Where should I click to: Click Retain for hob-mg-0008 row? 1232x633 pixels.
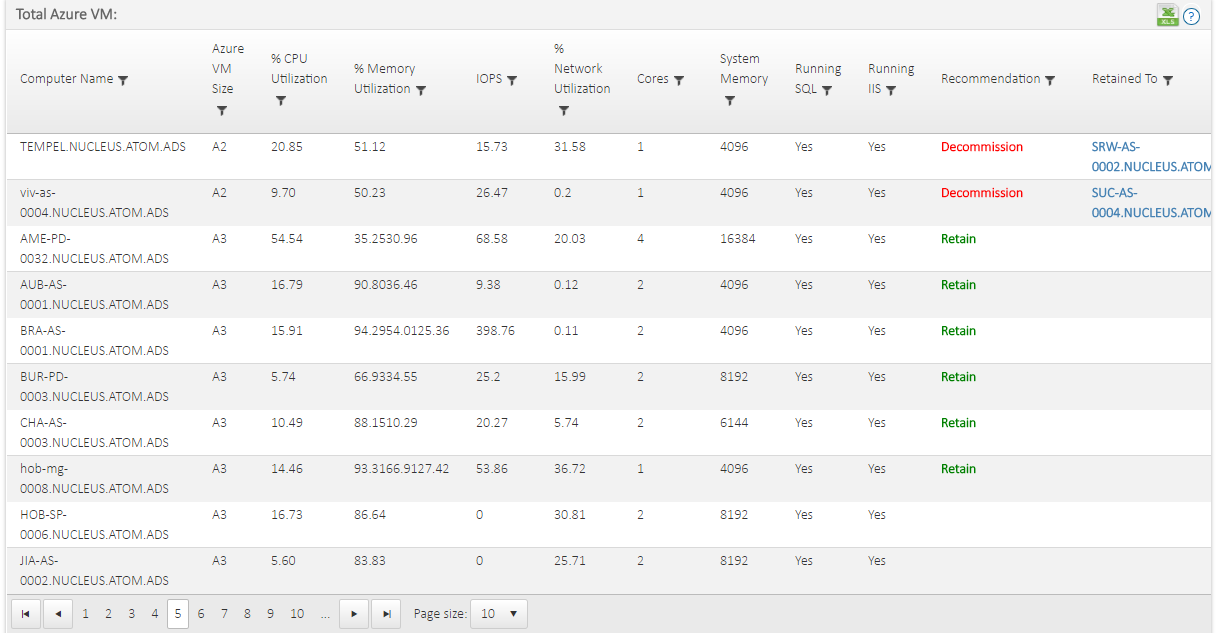(958, 469)
